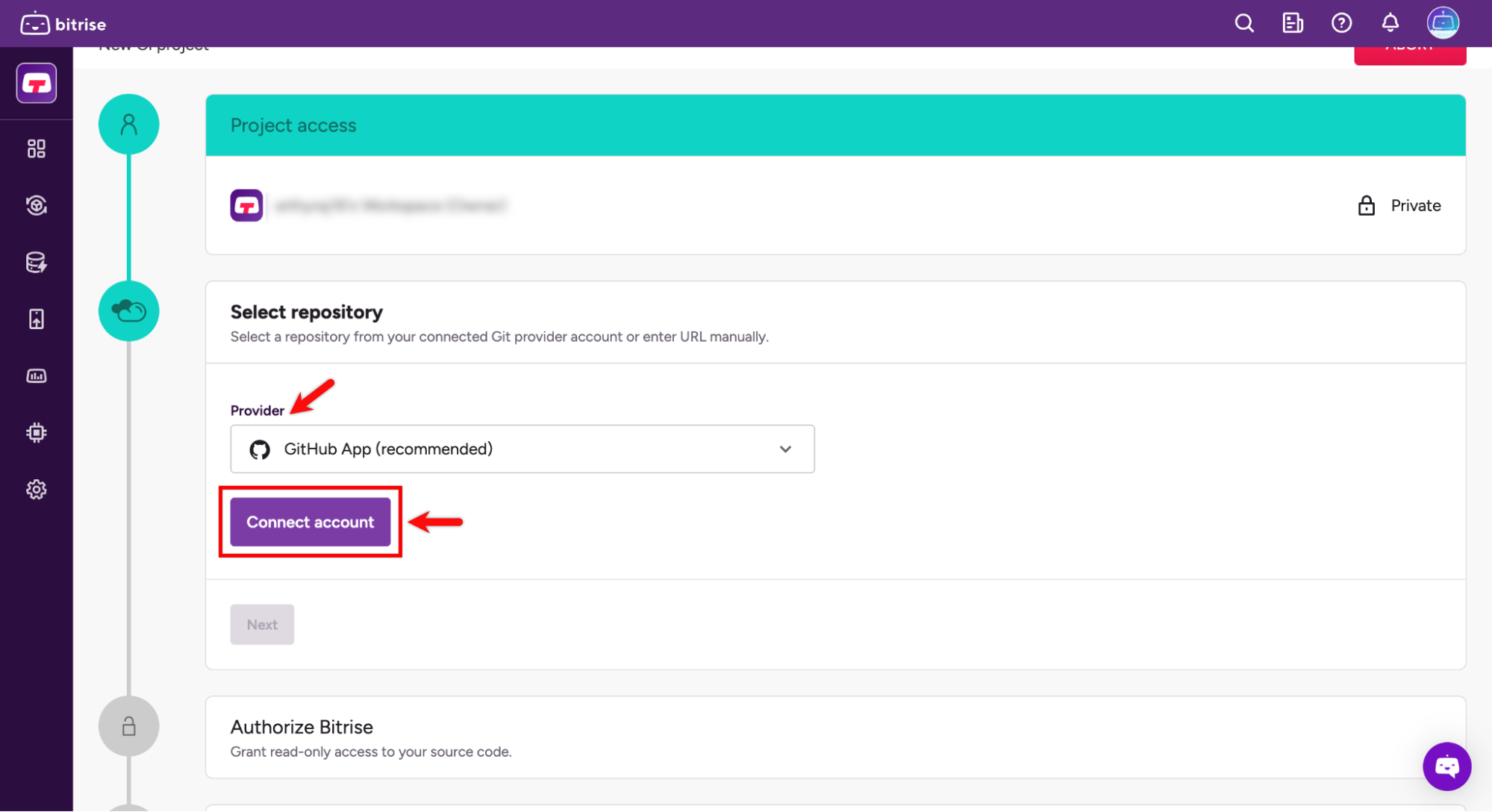Click the Select repository heading

[307, 312]
